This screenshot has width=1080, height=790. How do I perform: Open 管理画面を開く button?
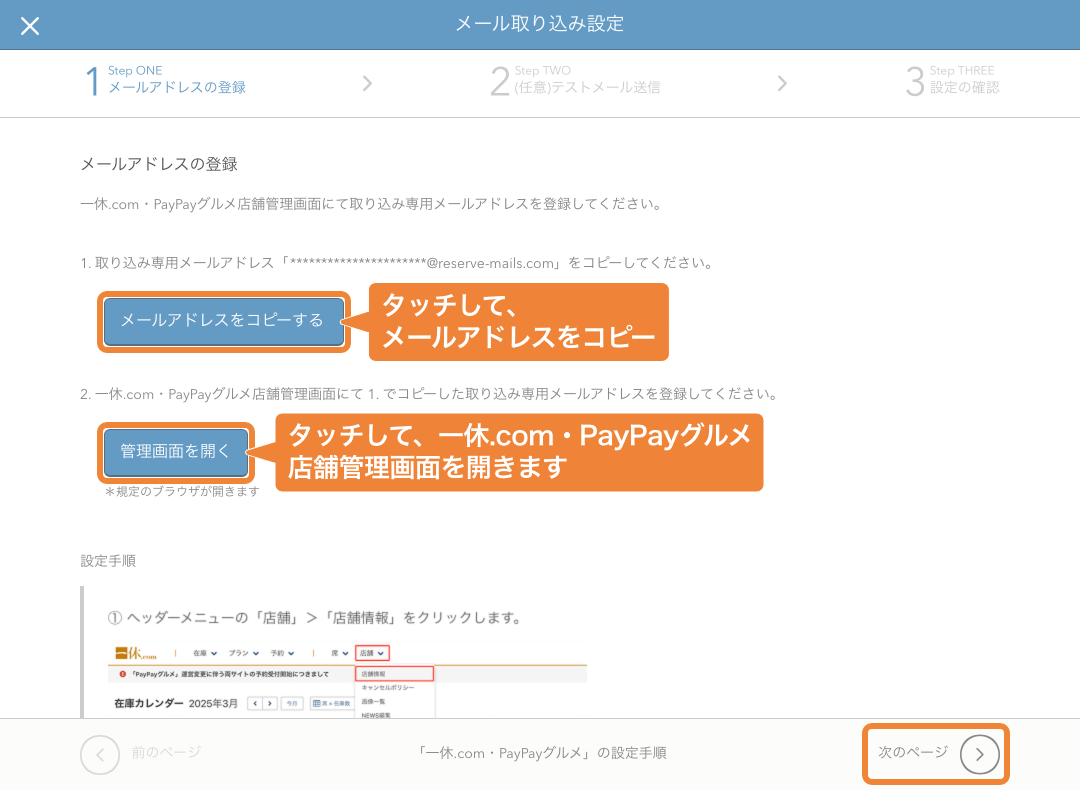pos(176,452)
